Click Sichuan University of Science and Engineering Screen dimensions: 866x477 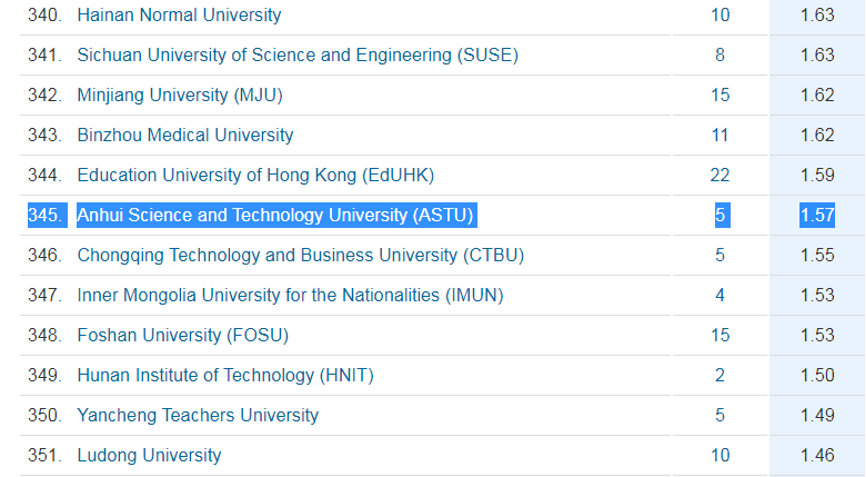coord(297,55)
